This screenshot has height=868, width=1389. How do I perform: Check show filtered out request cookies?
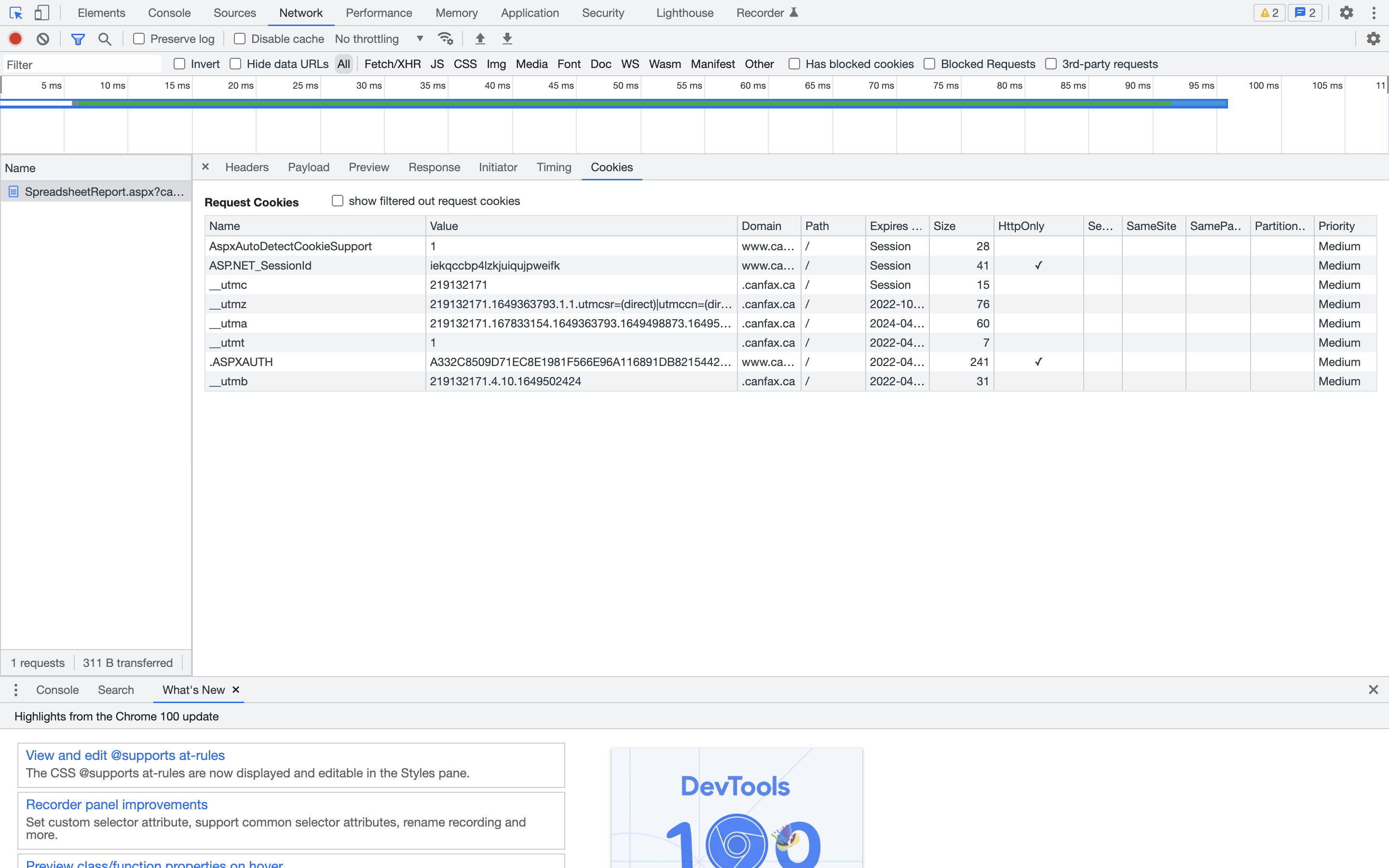click(338, 200)
